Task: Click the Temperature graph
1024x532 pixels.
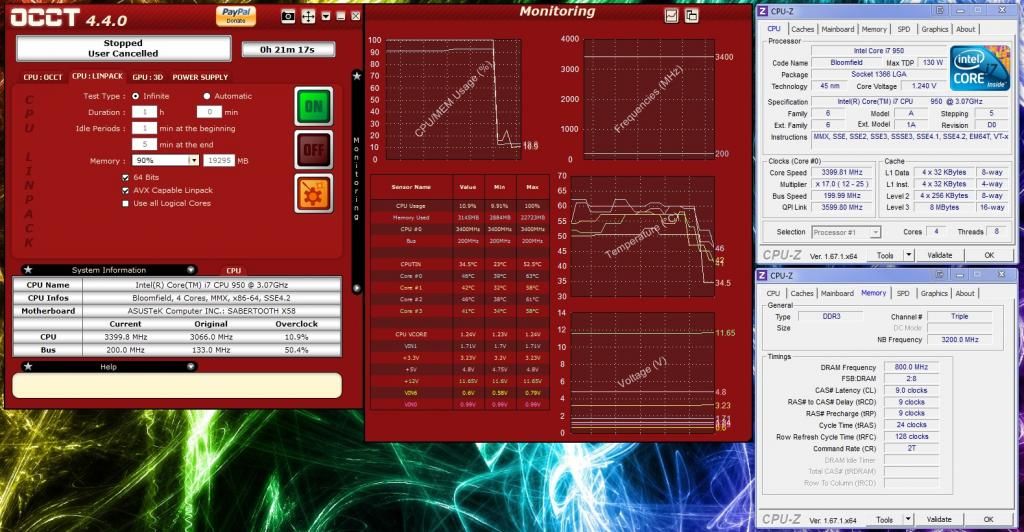Action: [643, 236]
